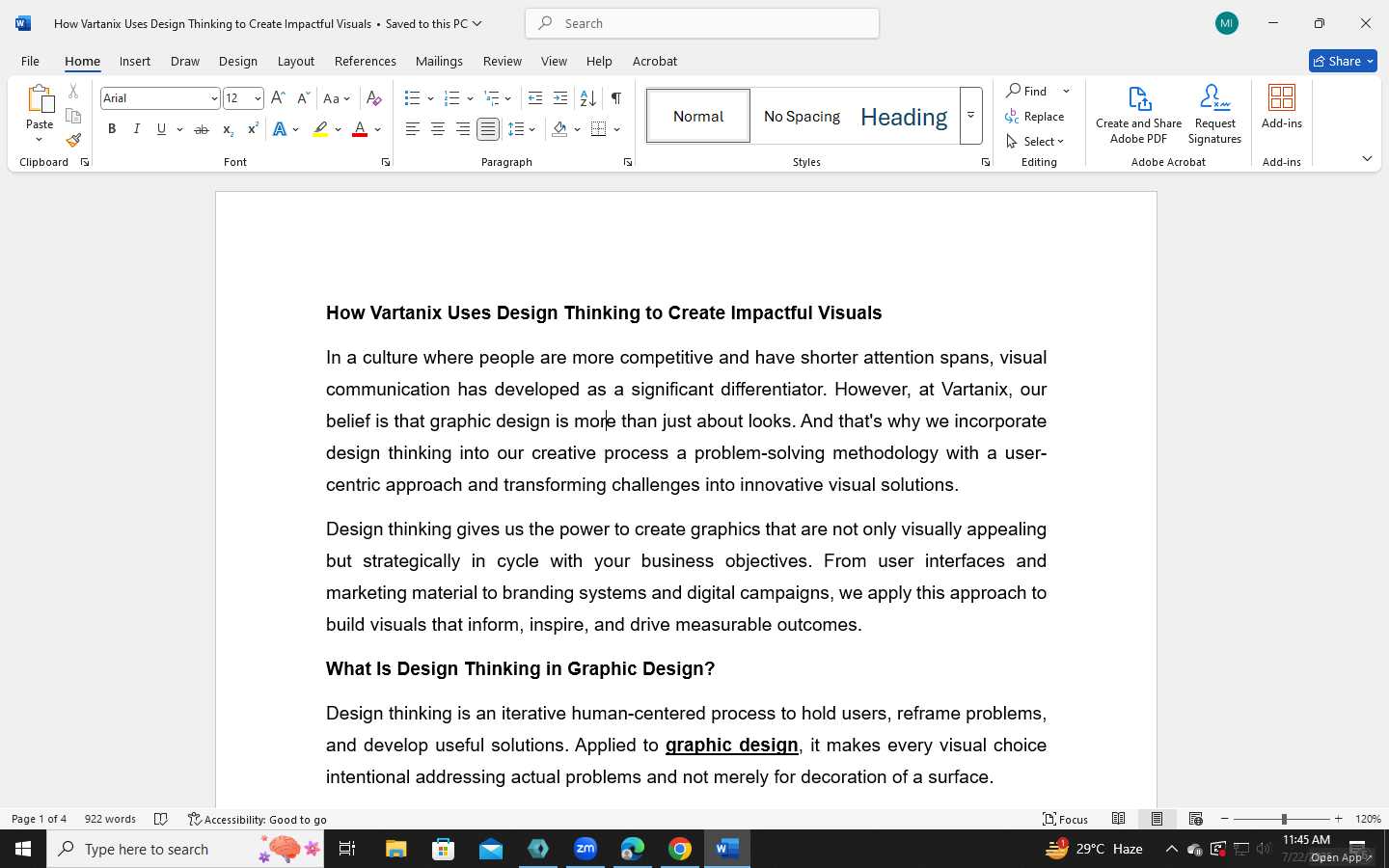Open the Paste options dropdown arrow
The height and width of the screenshot is (868, 1389).
40,140
